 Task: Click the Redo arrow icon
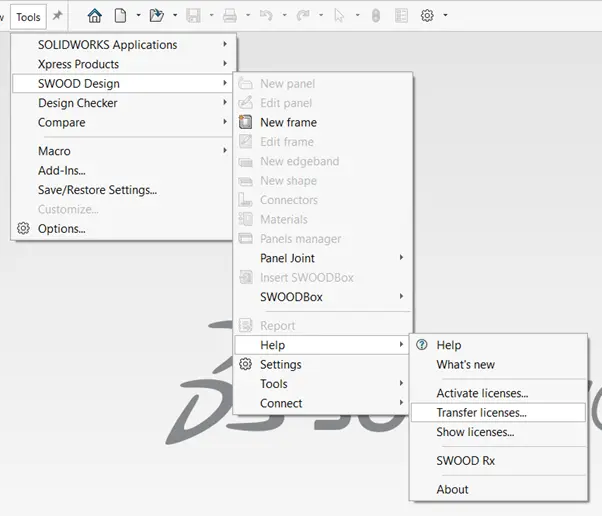pyautogui.click(x=303, y=16)
